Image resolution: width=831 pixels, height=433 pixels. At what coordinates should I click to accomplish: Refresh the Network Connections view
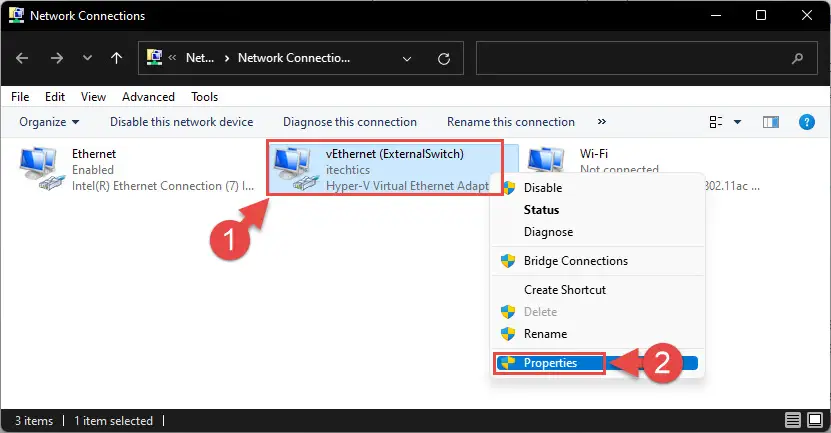pyautogui.click(x=444, y=58)
